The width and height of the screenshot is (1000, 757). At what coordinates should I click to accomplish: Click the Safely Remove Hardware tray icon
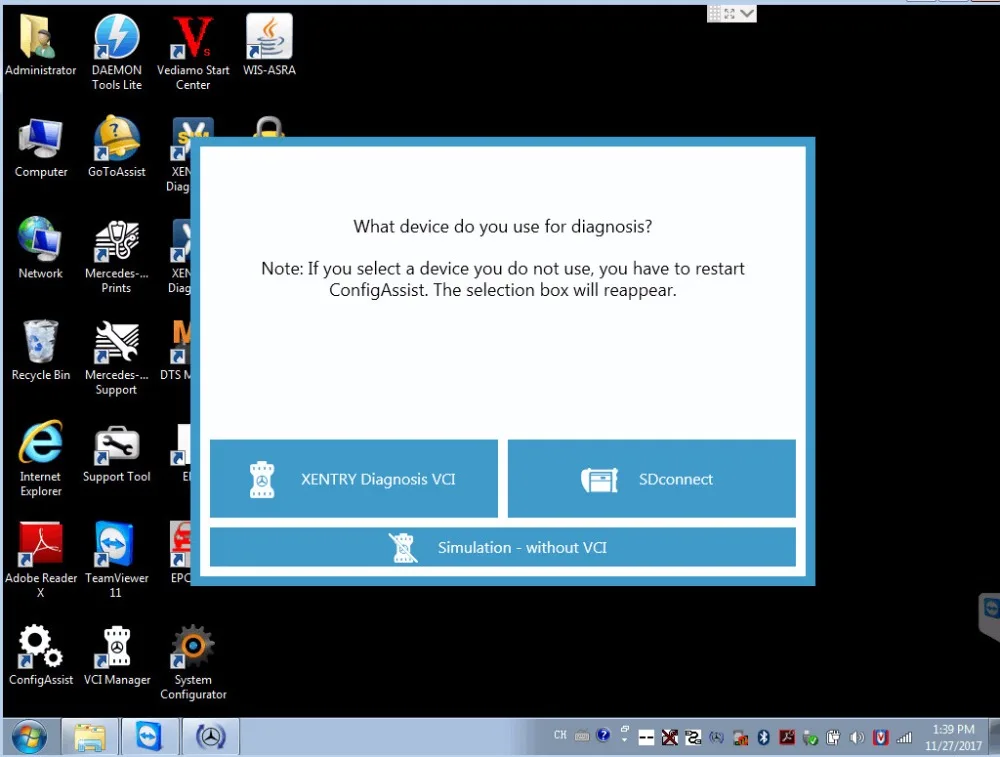[x=811, y=738]
